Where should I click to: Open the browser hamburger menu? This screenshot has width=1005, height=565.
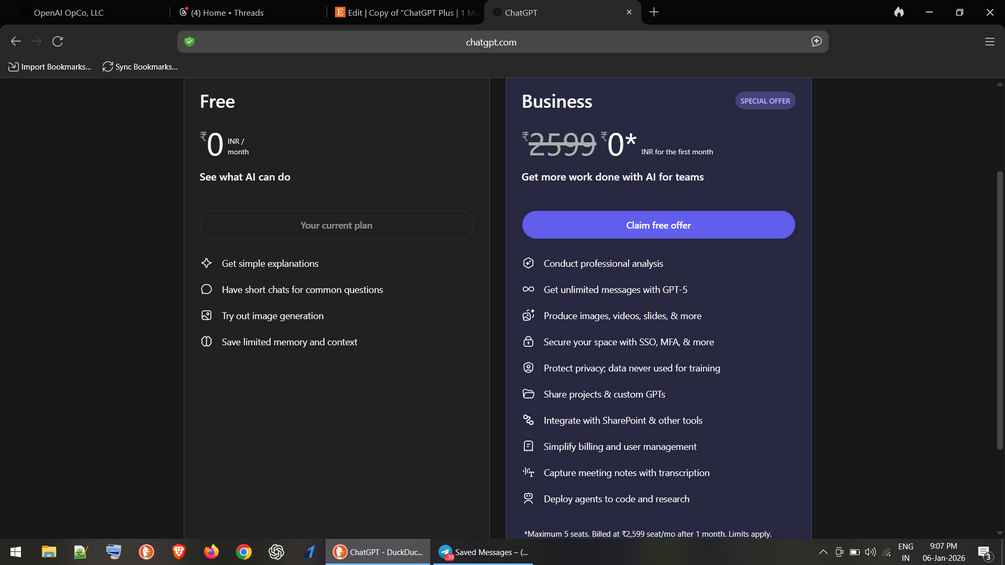pos(990,42)
